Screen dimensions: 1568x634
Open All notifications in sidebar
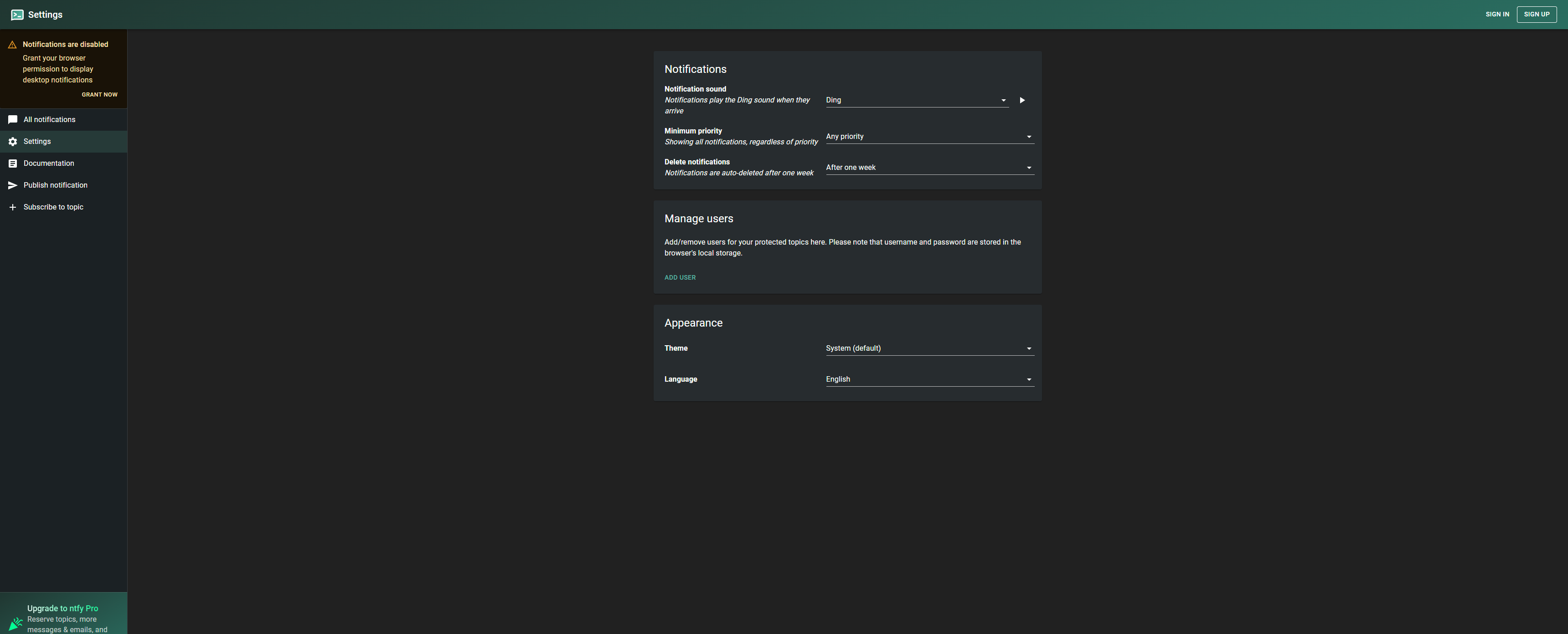click(x=63, y=120)
